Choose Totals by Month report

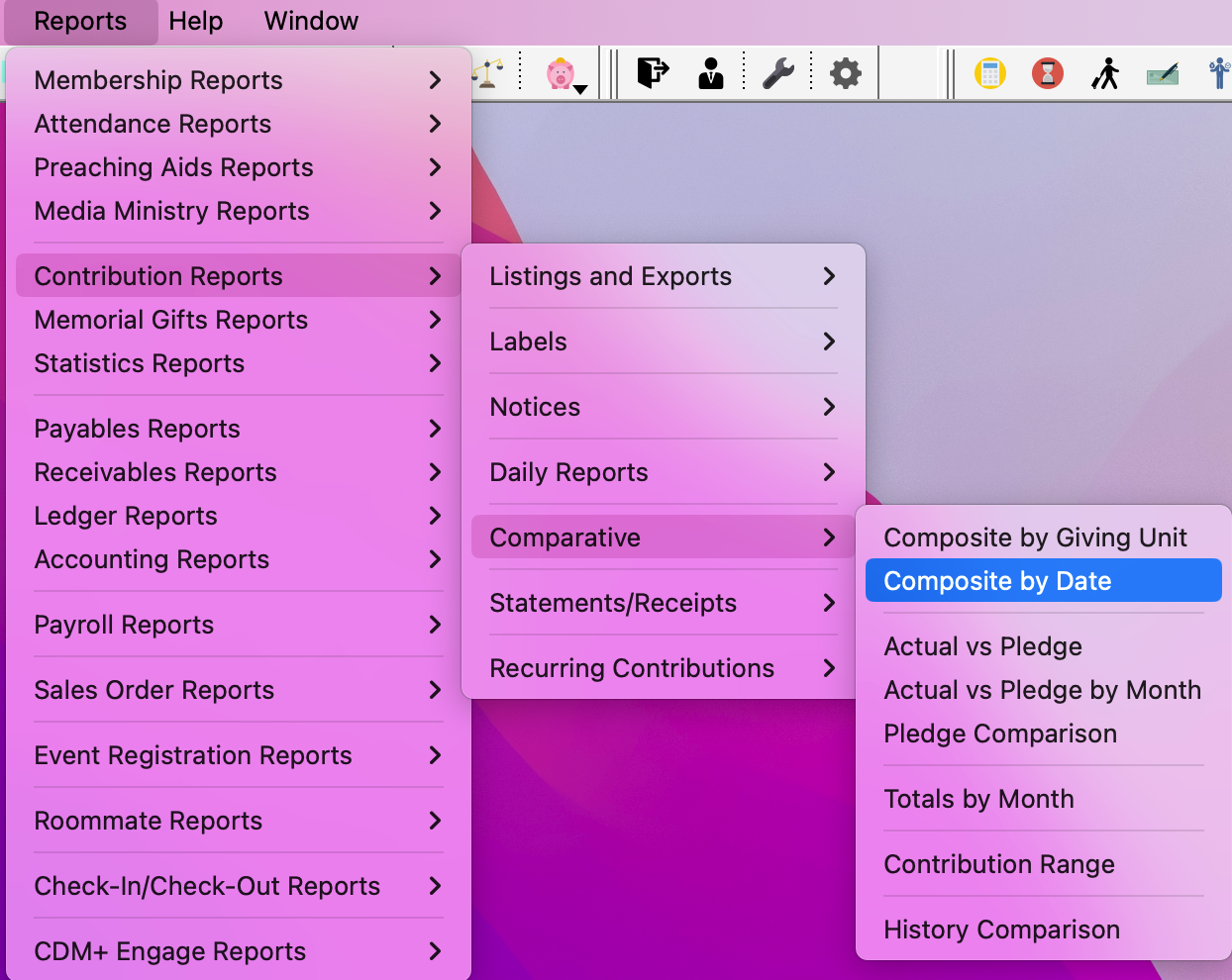pos(978,799)
